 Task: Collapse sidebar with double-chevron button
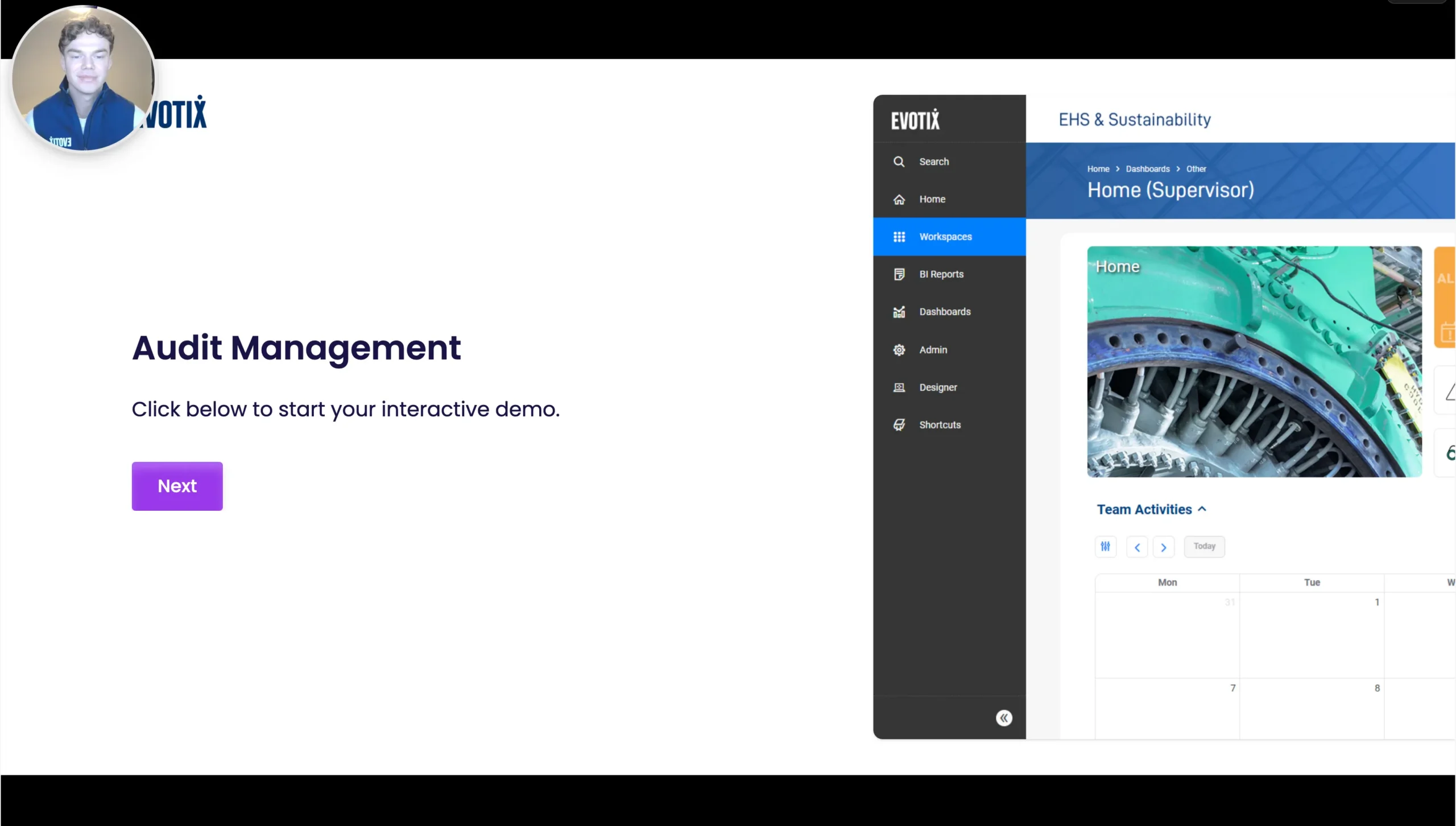[1004, 718]
